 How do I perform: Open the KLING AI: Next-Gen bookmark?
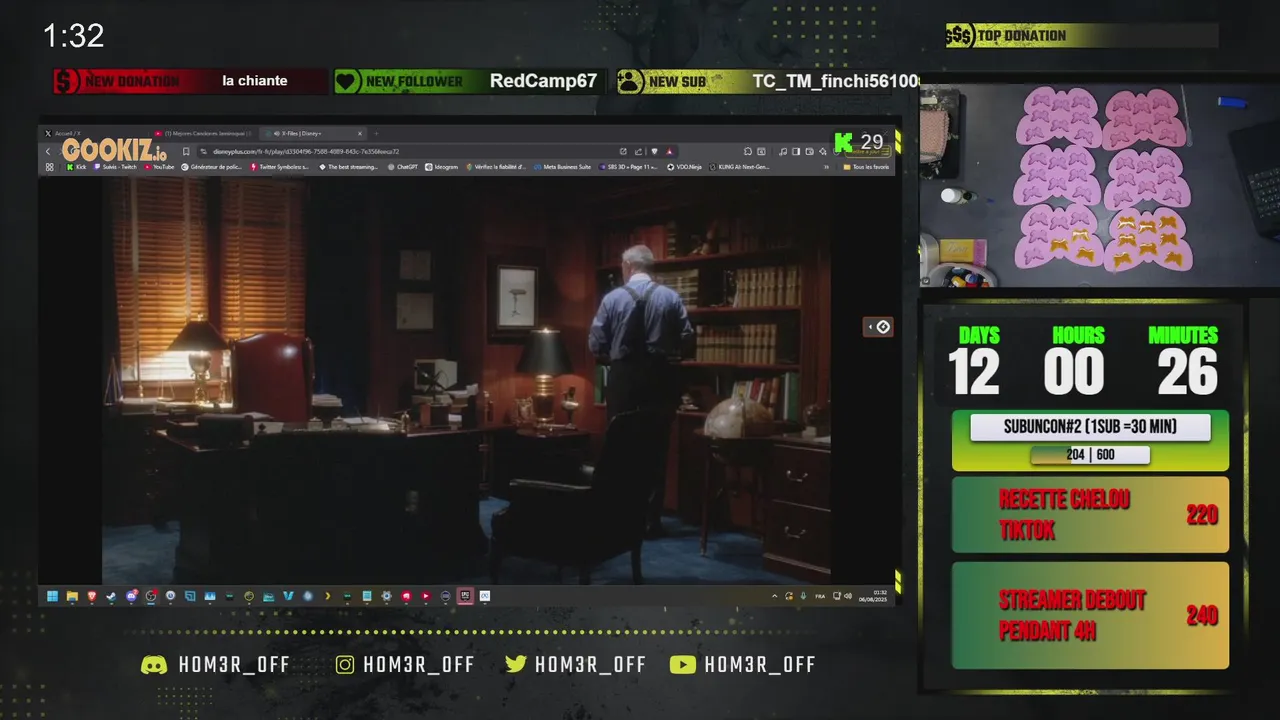pos(739,167)
